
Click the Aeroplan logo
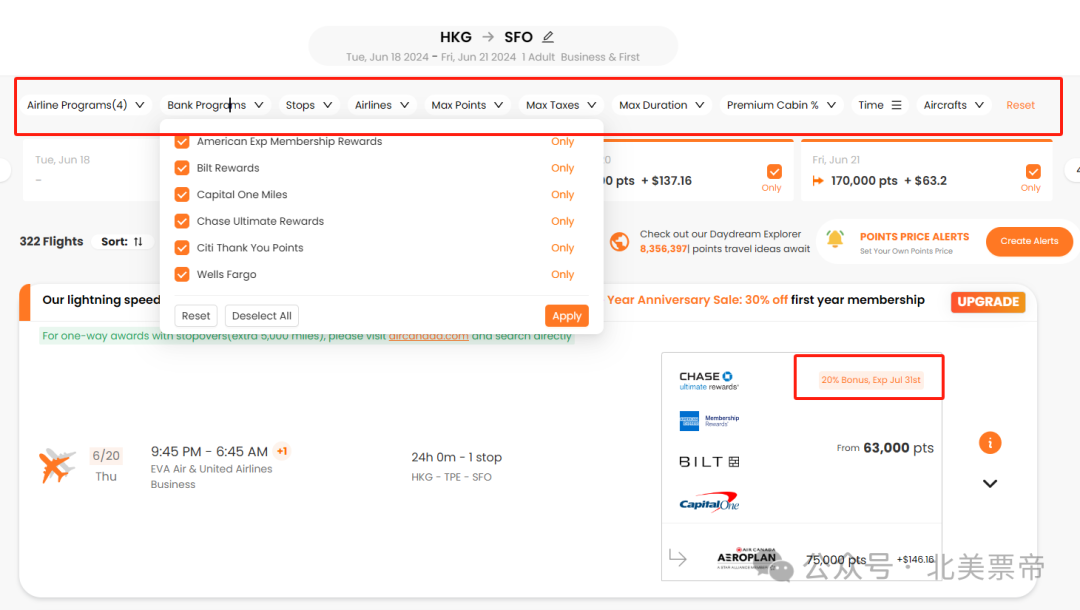[x=747, y=557]
